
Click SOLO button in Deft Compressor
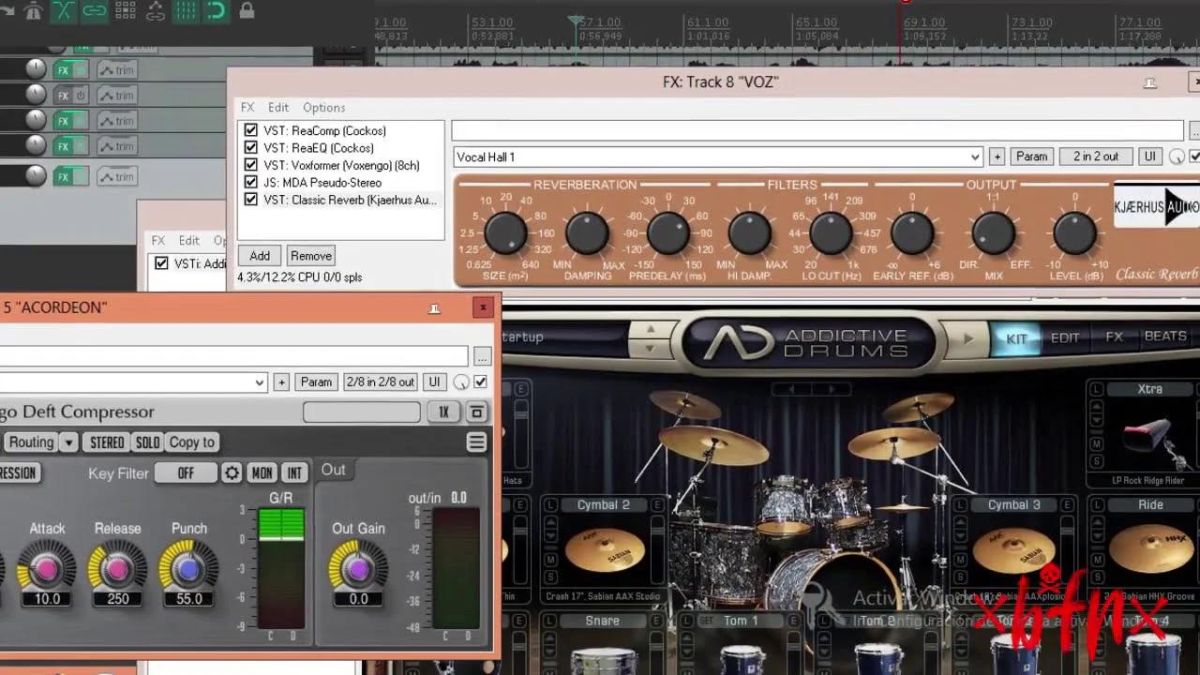click(x=147, y=442)
